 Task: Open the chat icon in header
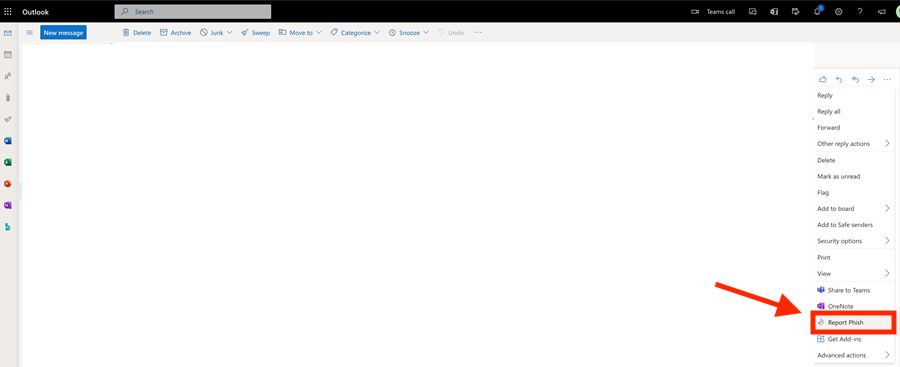753,11
